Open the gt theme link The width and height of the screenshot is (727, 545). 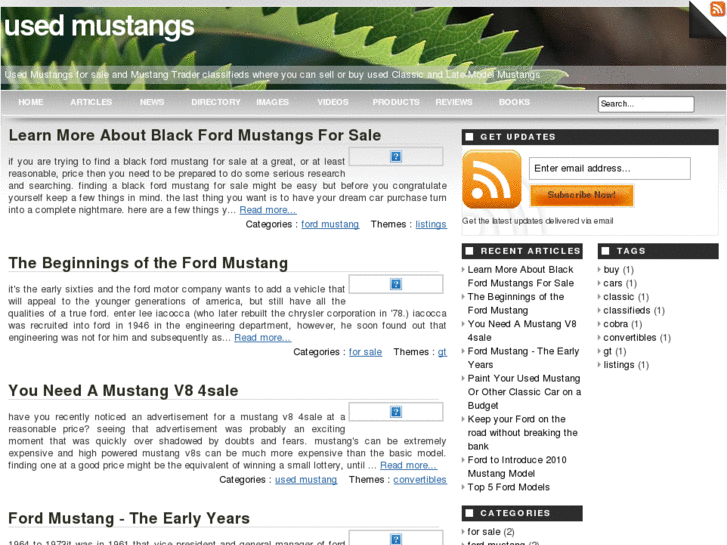click(442, 352)
